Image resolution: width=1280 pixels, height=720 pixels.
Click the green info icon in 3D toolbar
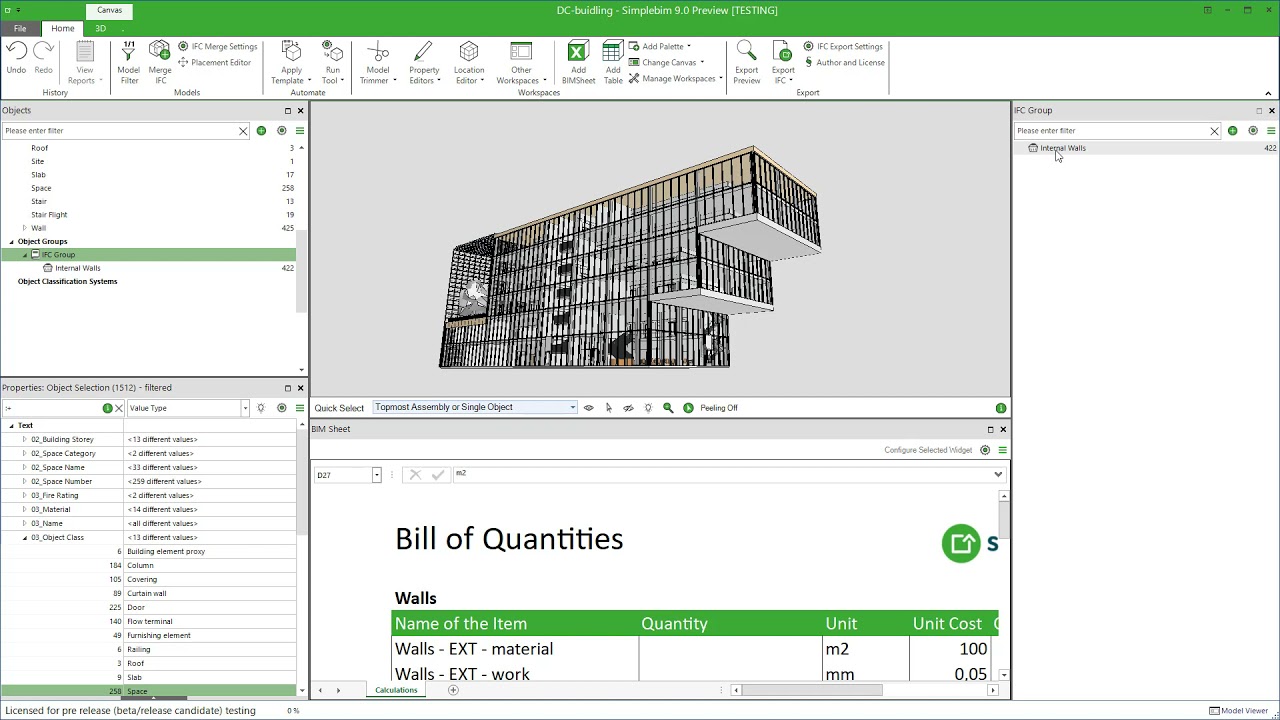tap(1001, 408)
